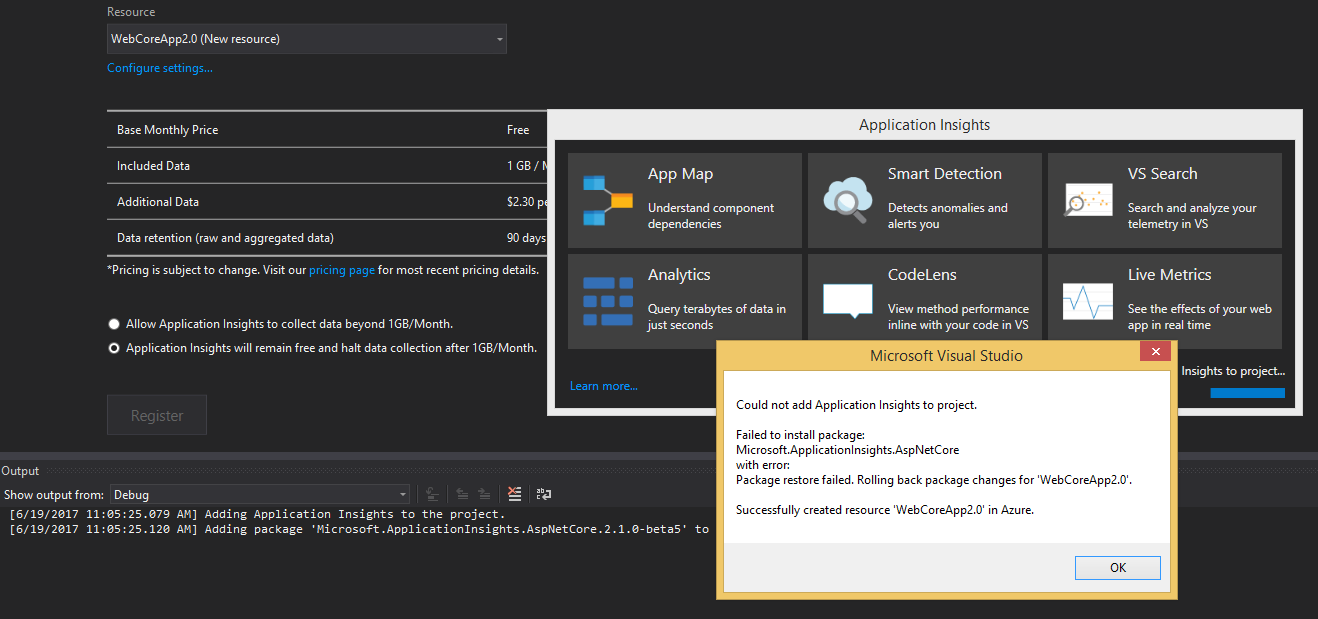The width and height of the screenshot is (1318, 619).
Task: Click the CodeLens speech bubble icon
Action: [848, 302]
